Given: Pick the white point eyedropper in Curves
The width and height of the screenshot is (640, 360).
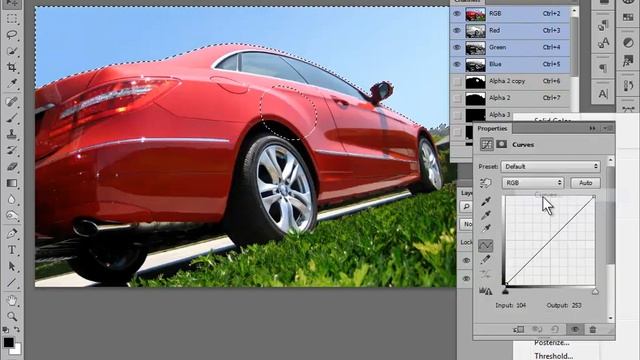Looking at the screenshot, I should 486,229.
